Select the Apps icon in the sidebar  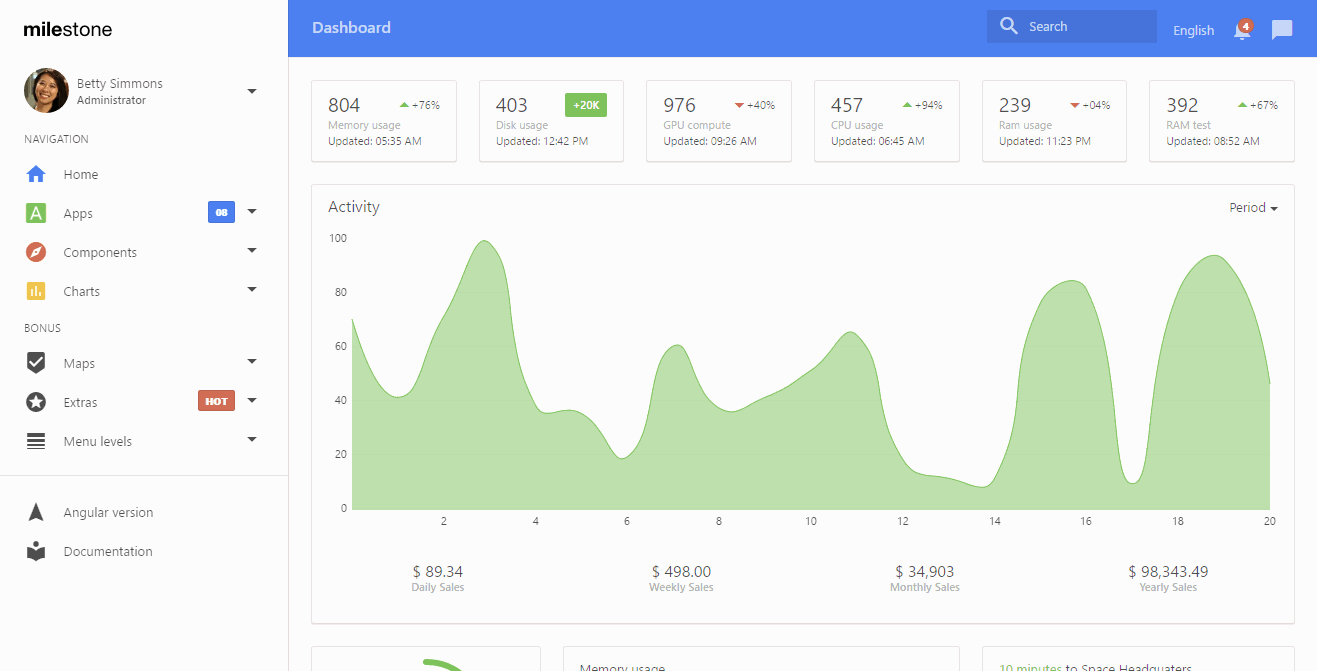point(35,213)
